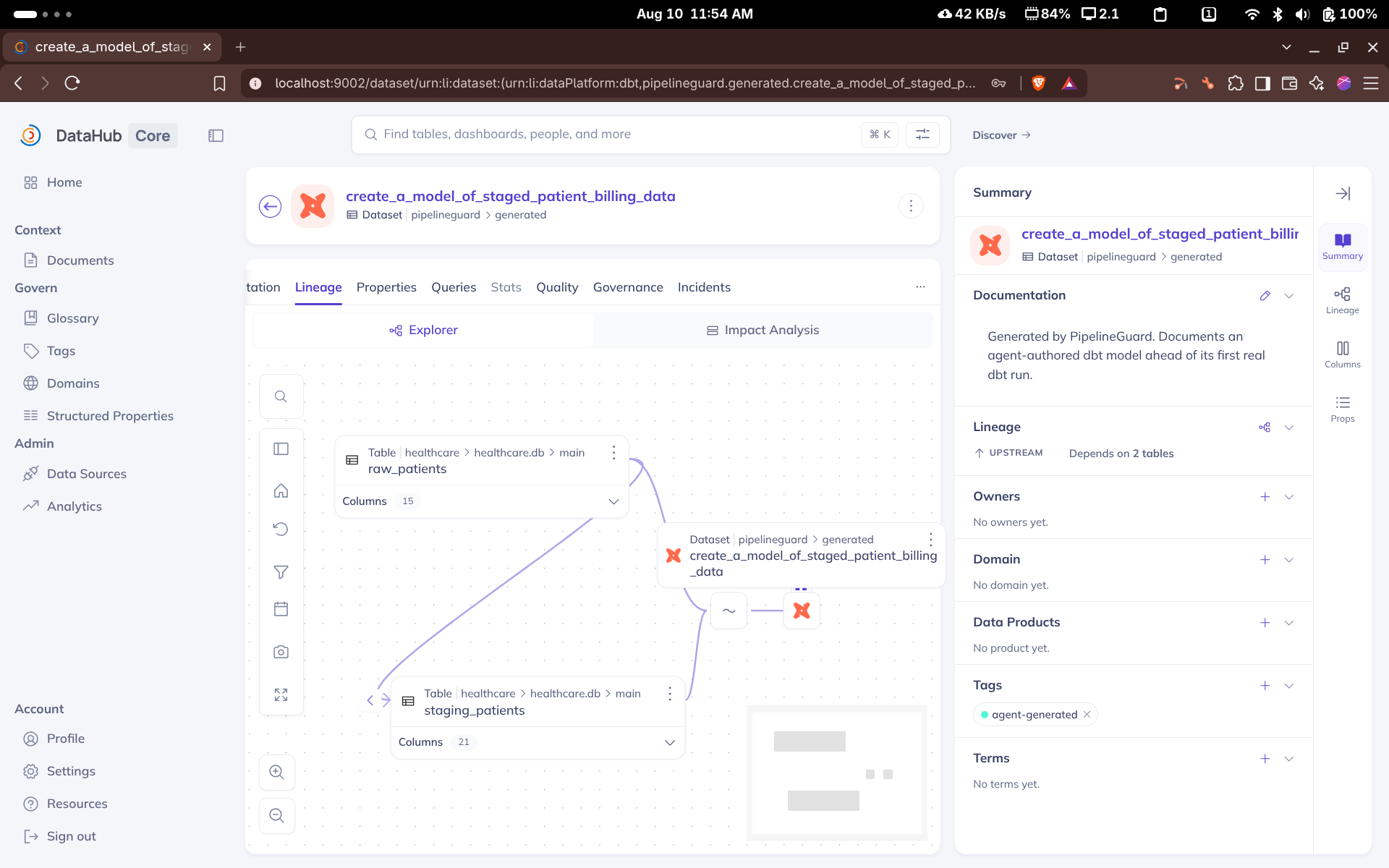Open dataset three-dot options menu

click(911, 206)
